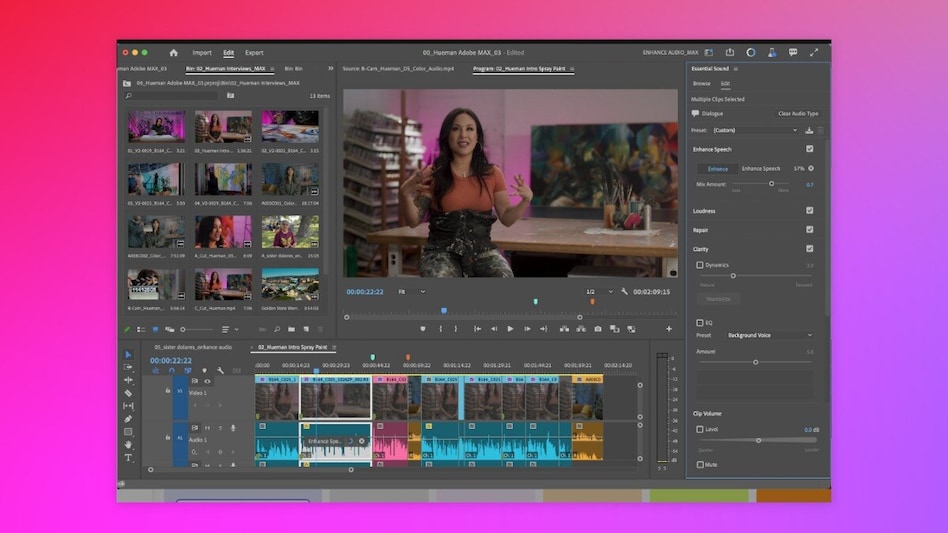948x533 pixels.
Task: Open timeline wrench display settings
Action: [220, 370]
